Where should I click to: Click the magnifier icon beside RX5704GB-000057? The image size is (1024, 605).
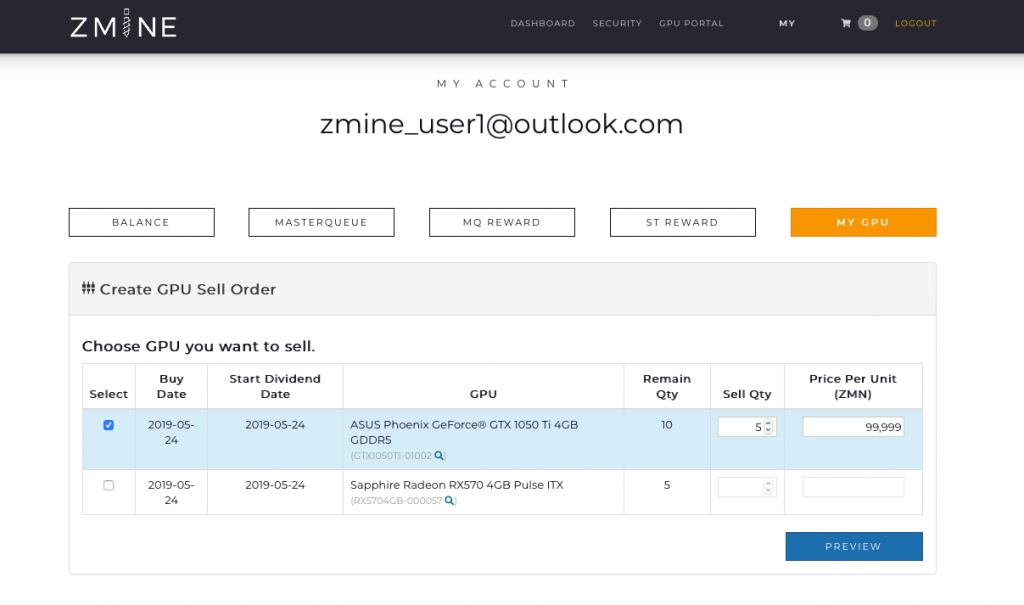(449, 500)
